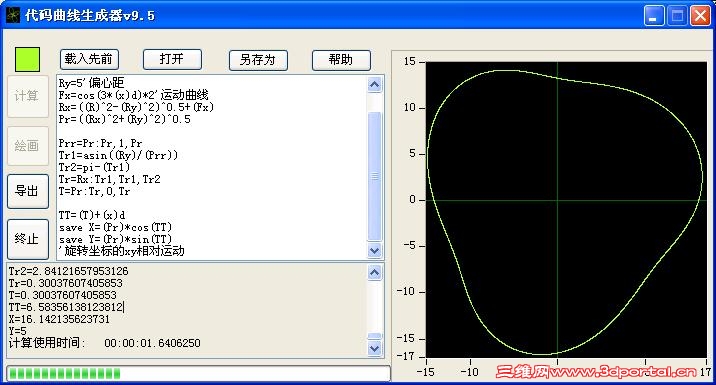Click the comment line 旋转坐标的xy相对运动
Screen dimensions: 716x385
(x=121, y=251)
